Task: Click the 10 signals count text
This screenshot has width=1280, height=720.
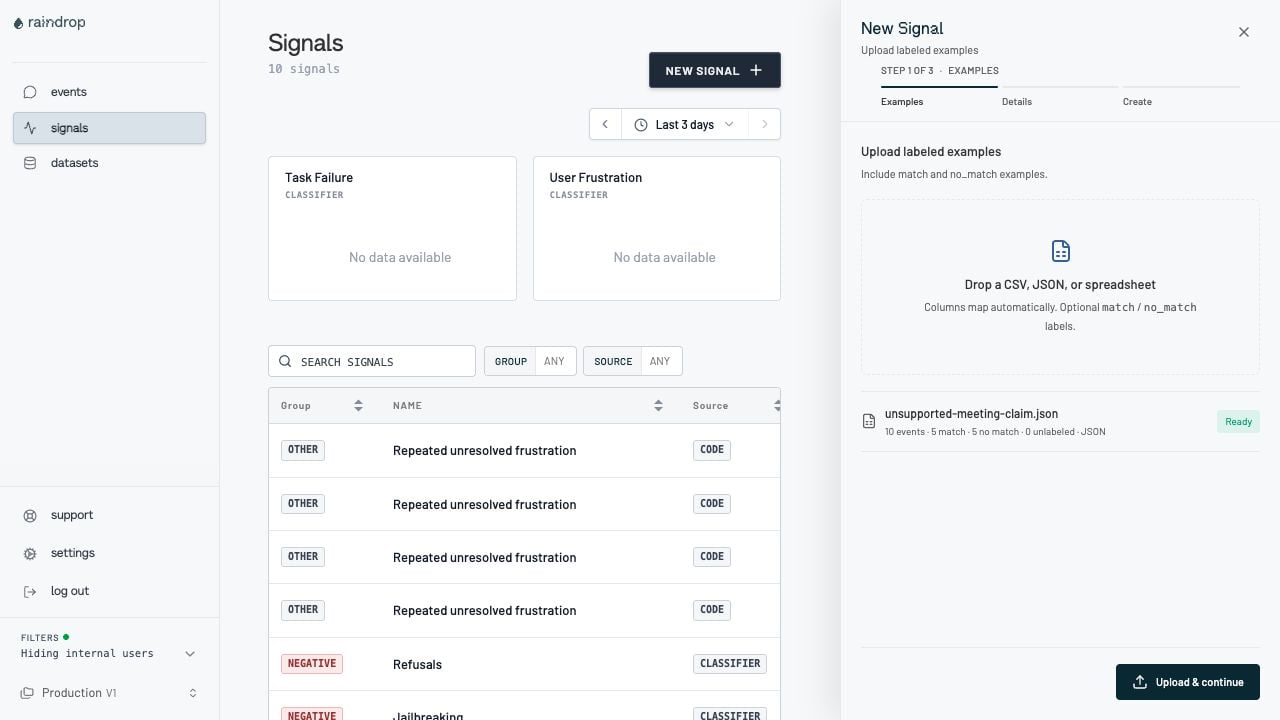Action: click(304, 69)
